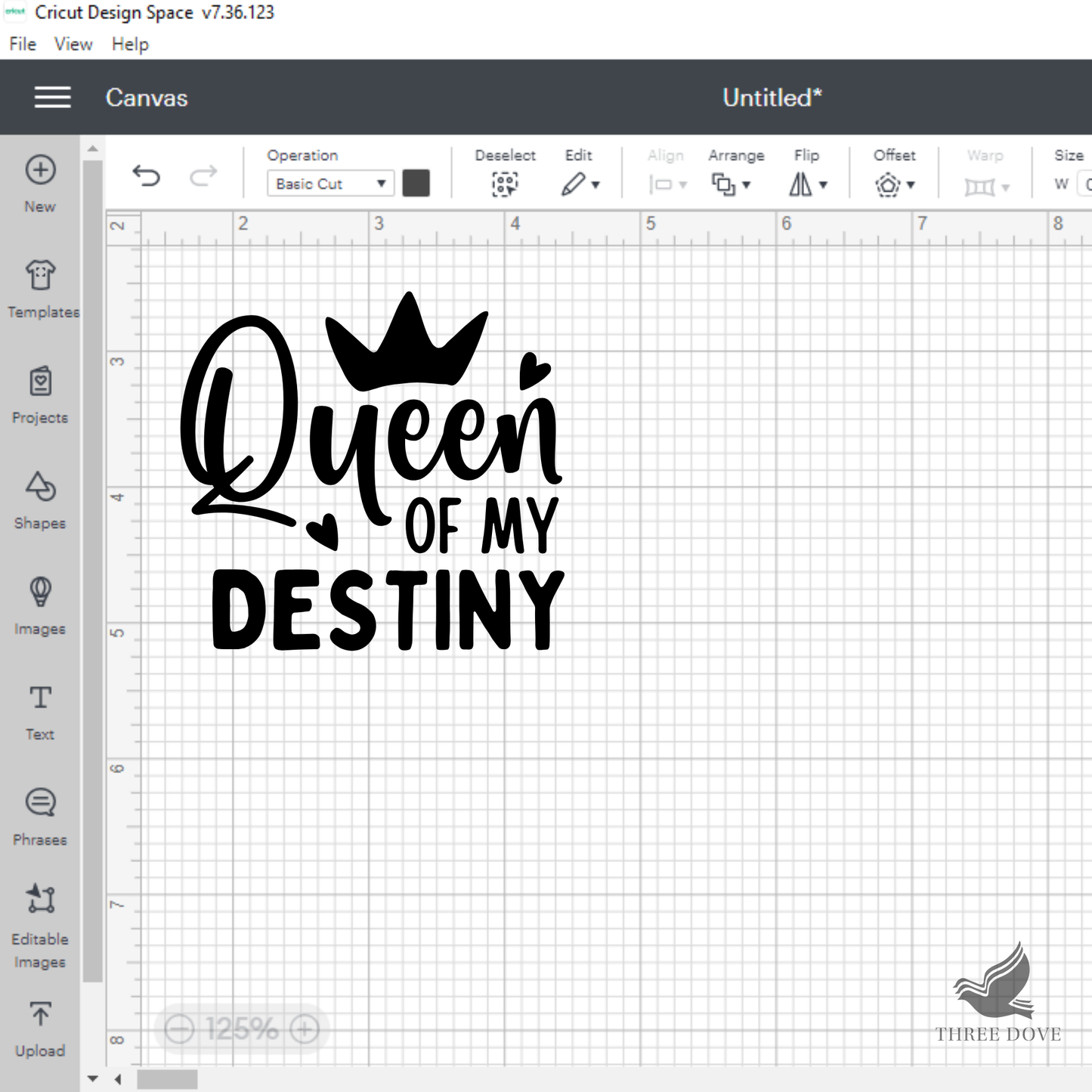
Task: Open the View menu
Action: tap(73, 44)
